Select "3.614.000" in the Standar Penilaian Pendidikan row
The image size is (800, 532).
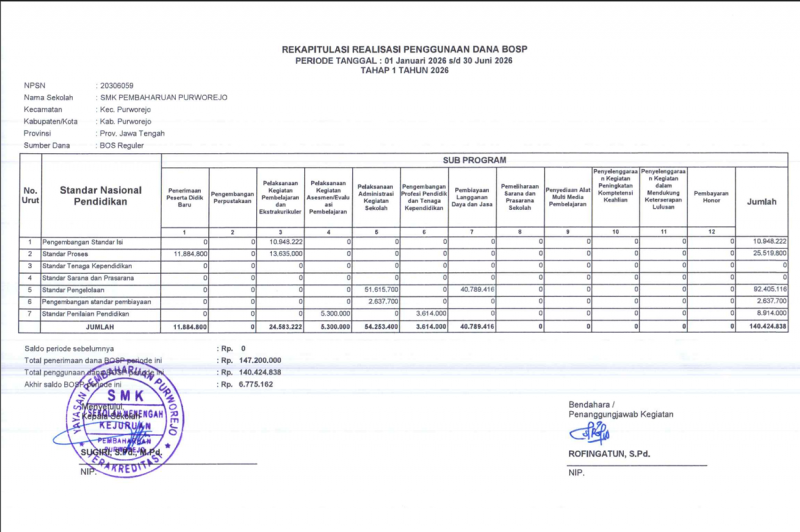pos(431,314)
